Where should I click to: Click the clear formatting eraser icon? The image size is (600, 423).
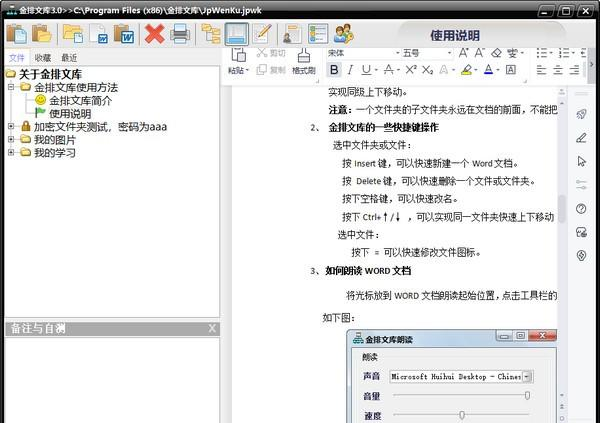pos(496,53)
